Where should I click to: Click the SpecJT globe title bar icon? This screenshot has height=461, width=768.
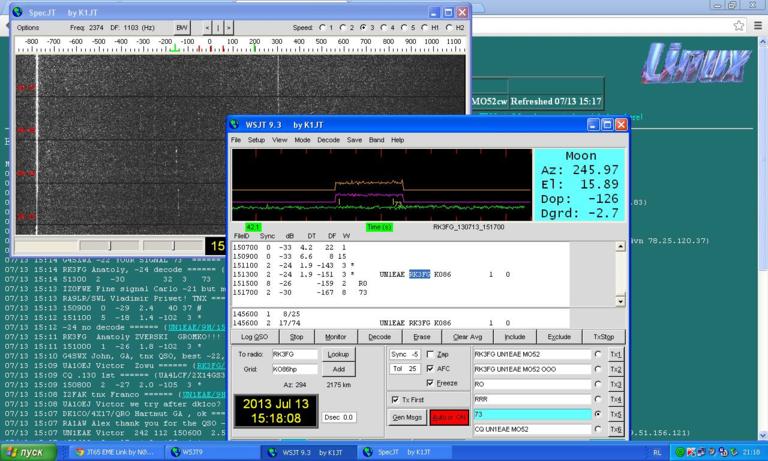pyautogui.click(x=15, y=11)
